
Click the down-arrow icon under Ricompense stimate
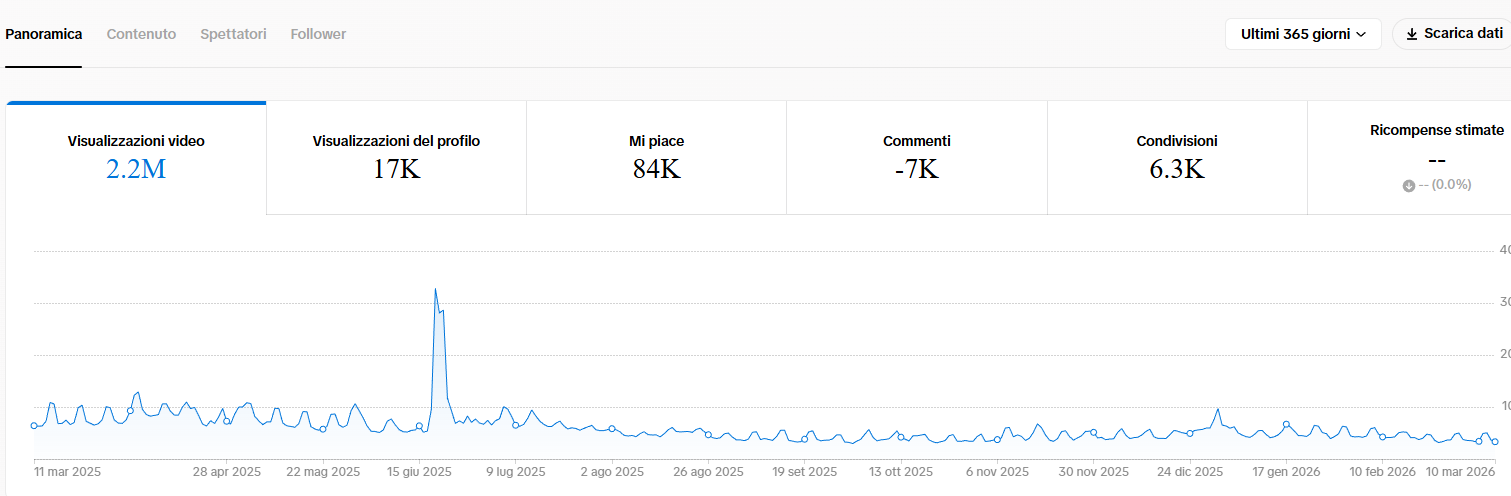(x=1409, y=186)
